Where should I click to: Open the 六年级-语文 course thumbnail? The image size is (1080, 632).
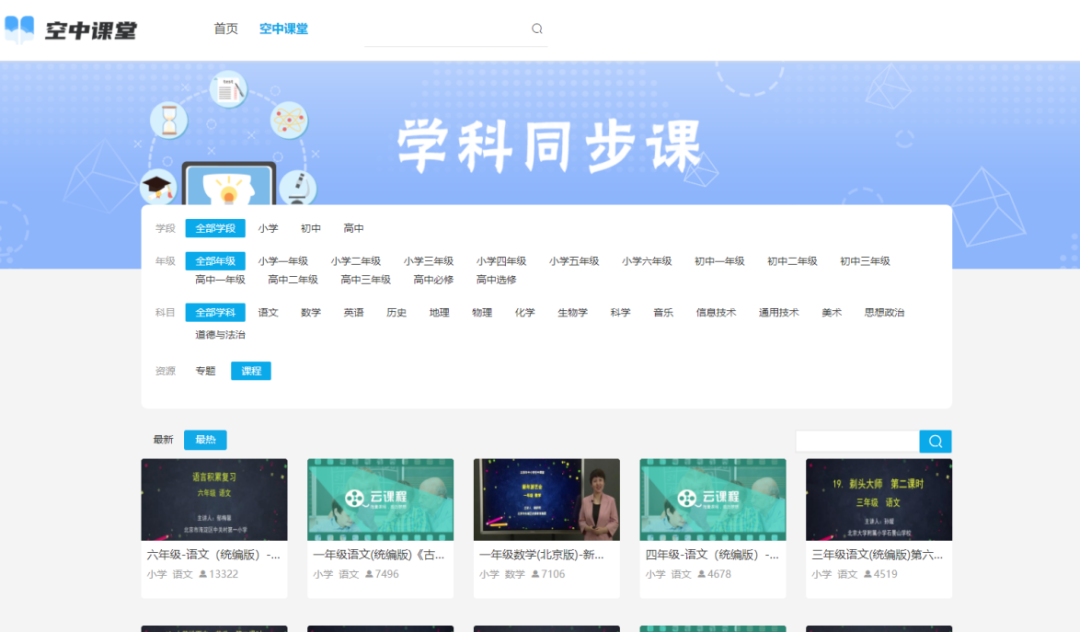(x=214, y=500)
